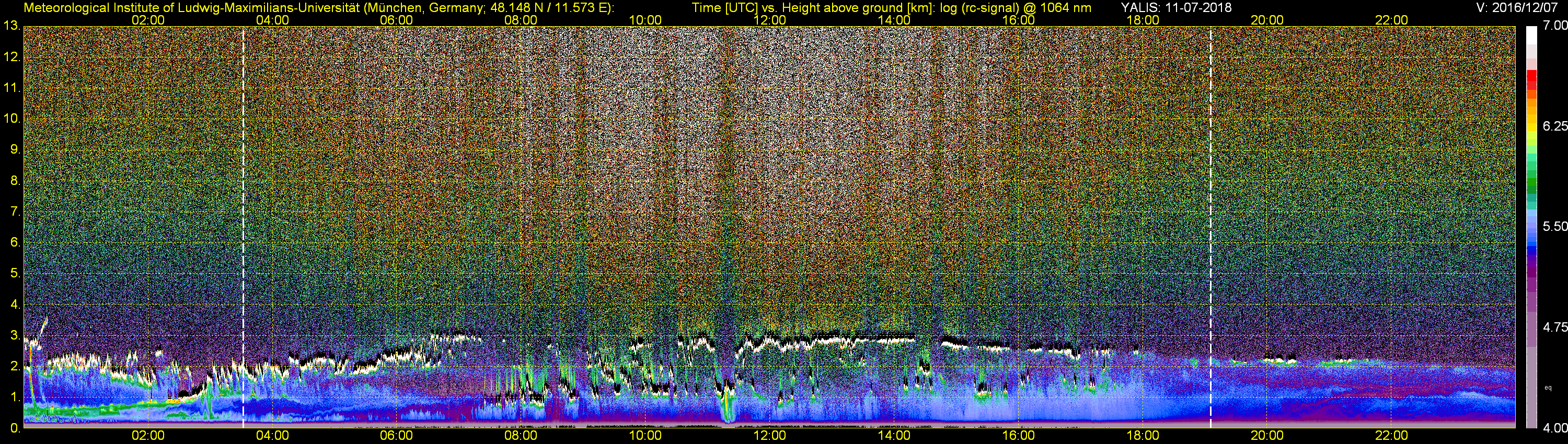
Task: Select the 12:00 label on the bottom time axis
Action: coord(769,436)
